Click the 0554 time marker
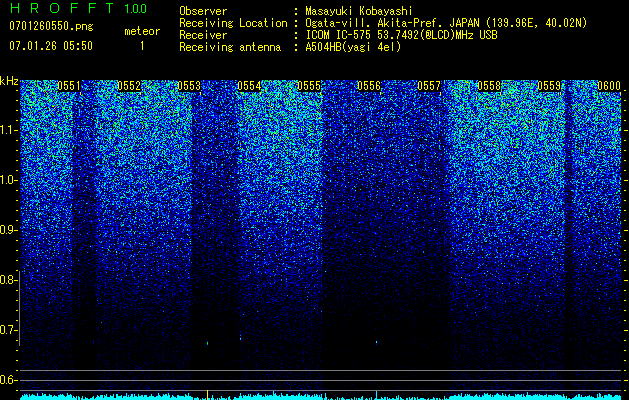This screenshot has height=400, width=629. tap(249, 86)
